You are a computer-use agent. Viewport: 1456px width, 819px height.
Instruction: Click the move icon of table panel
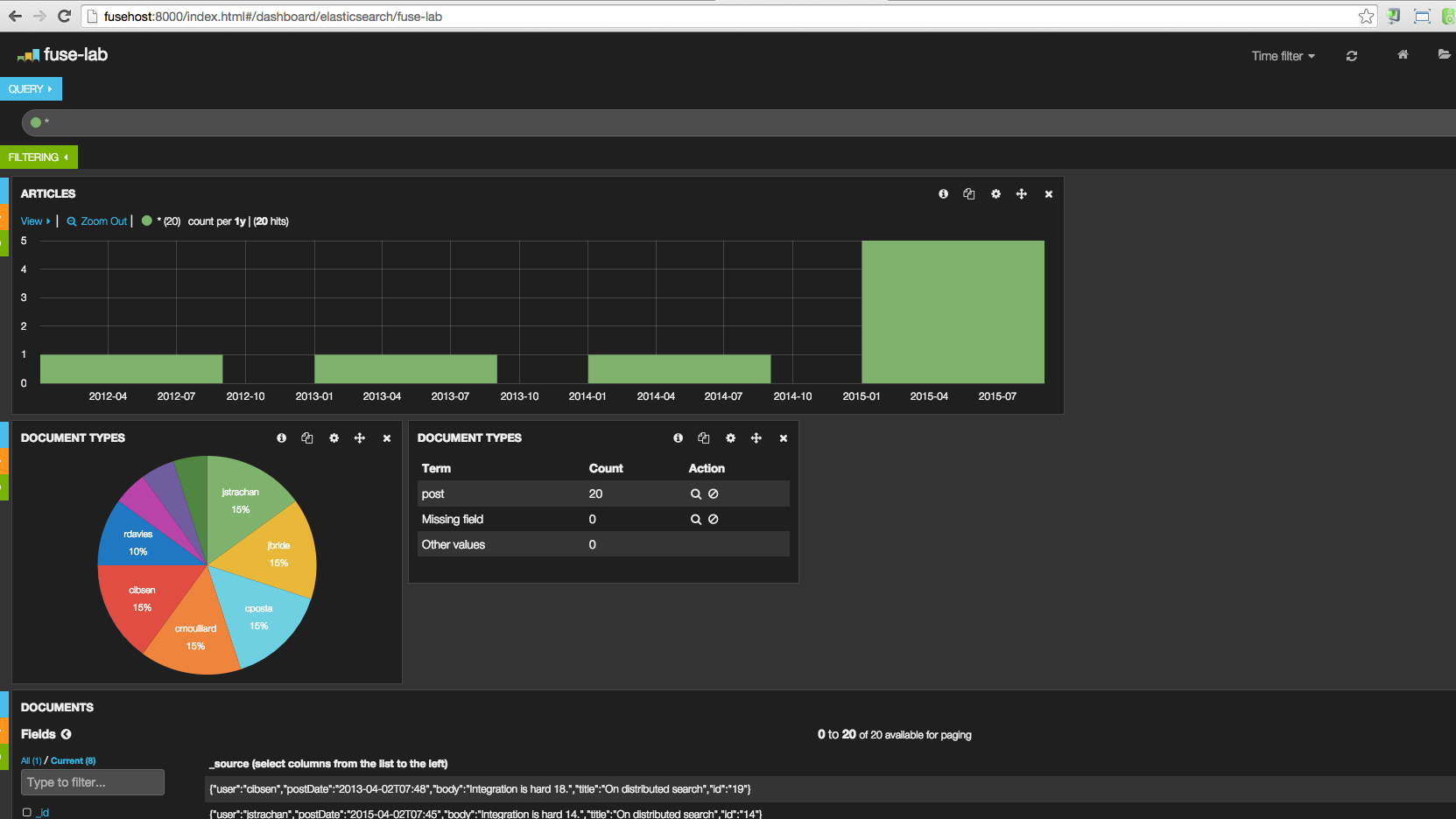[x=756, y=438]
